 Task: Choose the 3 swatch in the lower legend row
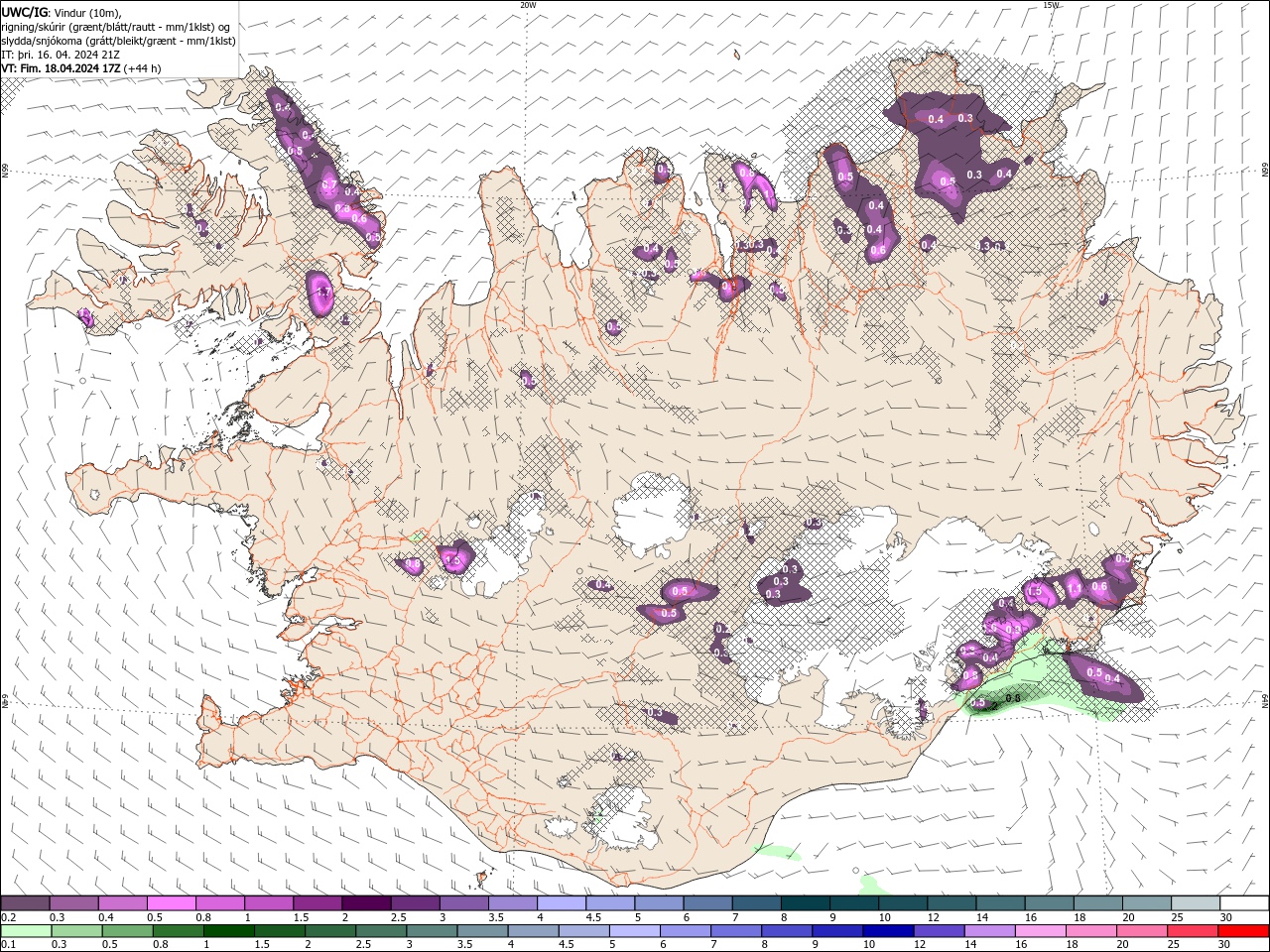[432, 931]
